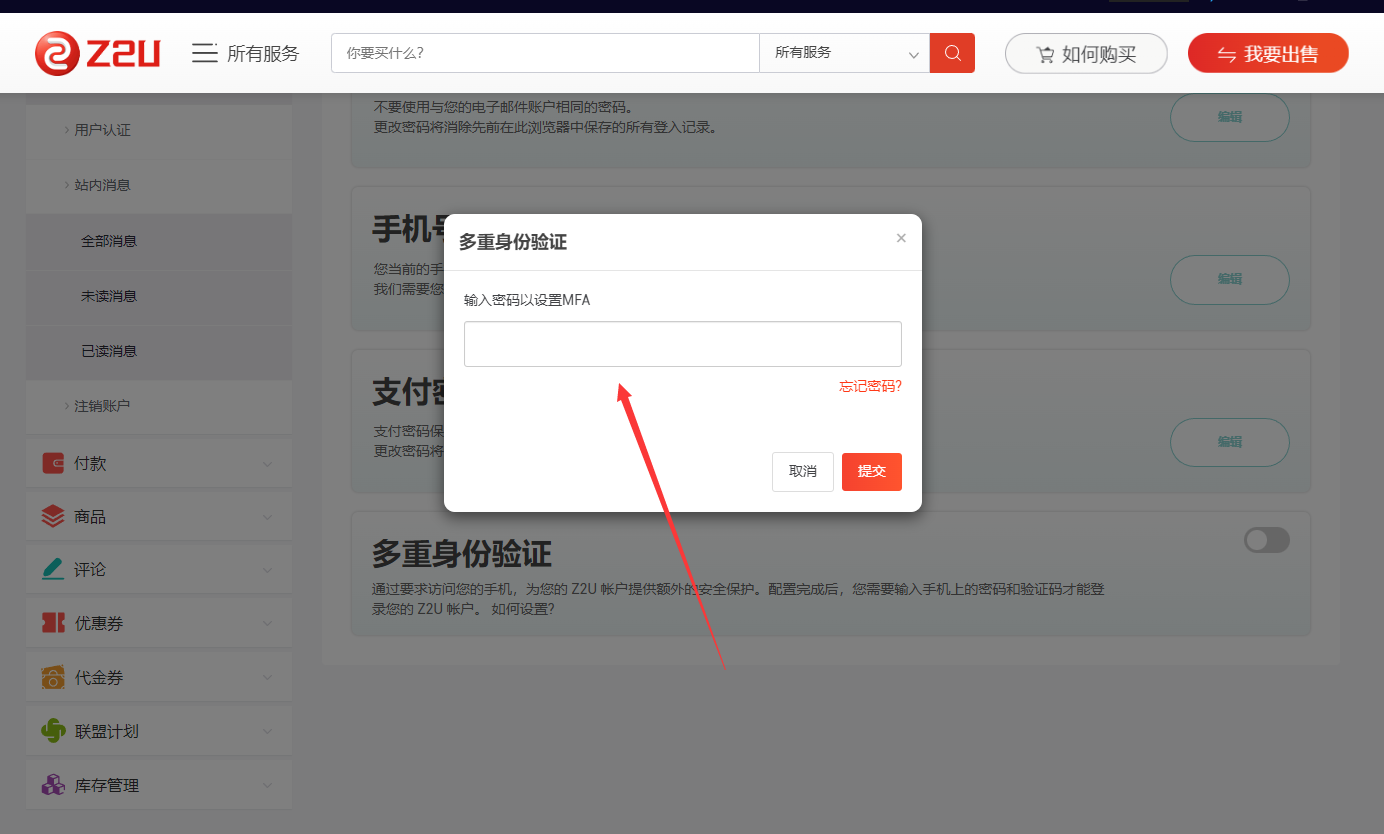1384x834 pixels.
Task: Click the 库存管理 boxes icon in sidebar
Action: (x=53, y=785)
